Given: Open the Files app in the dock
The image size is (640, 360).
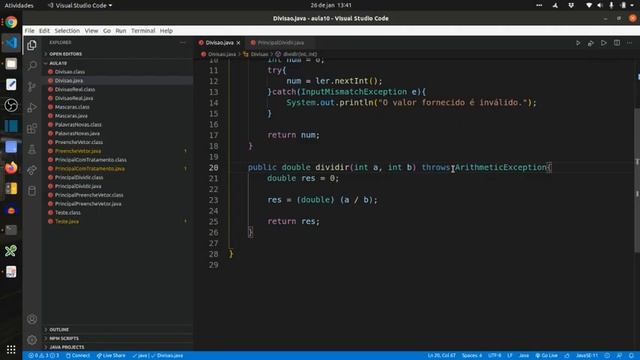Looking at the screenshot, I should point(11,64).
